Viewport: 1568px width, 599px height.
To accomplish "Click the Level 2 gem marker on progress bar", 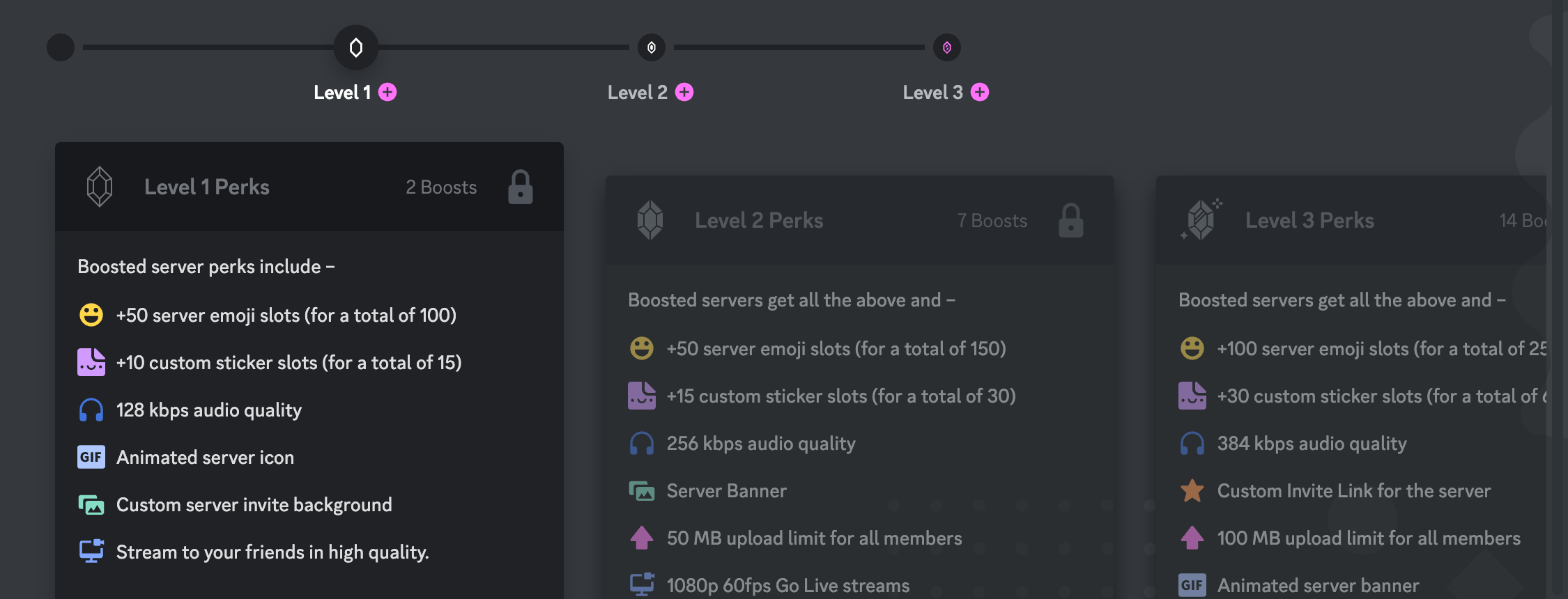I will 652,47.
